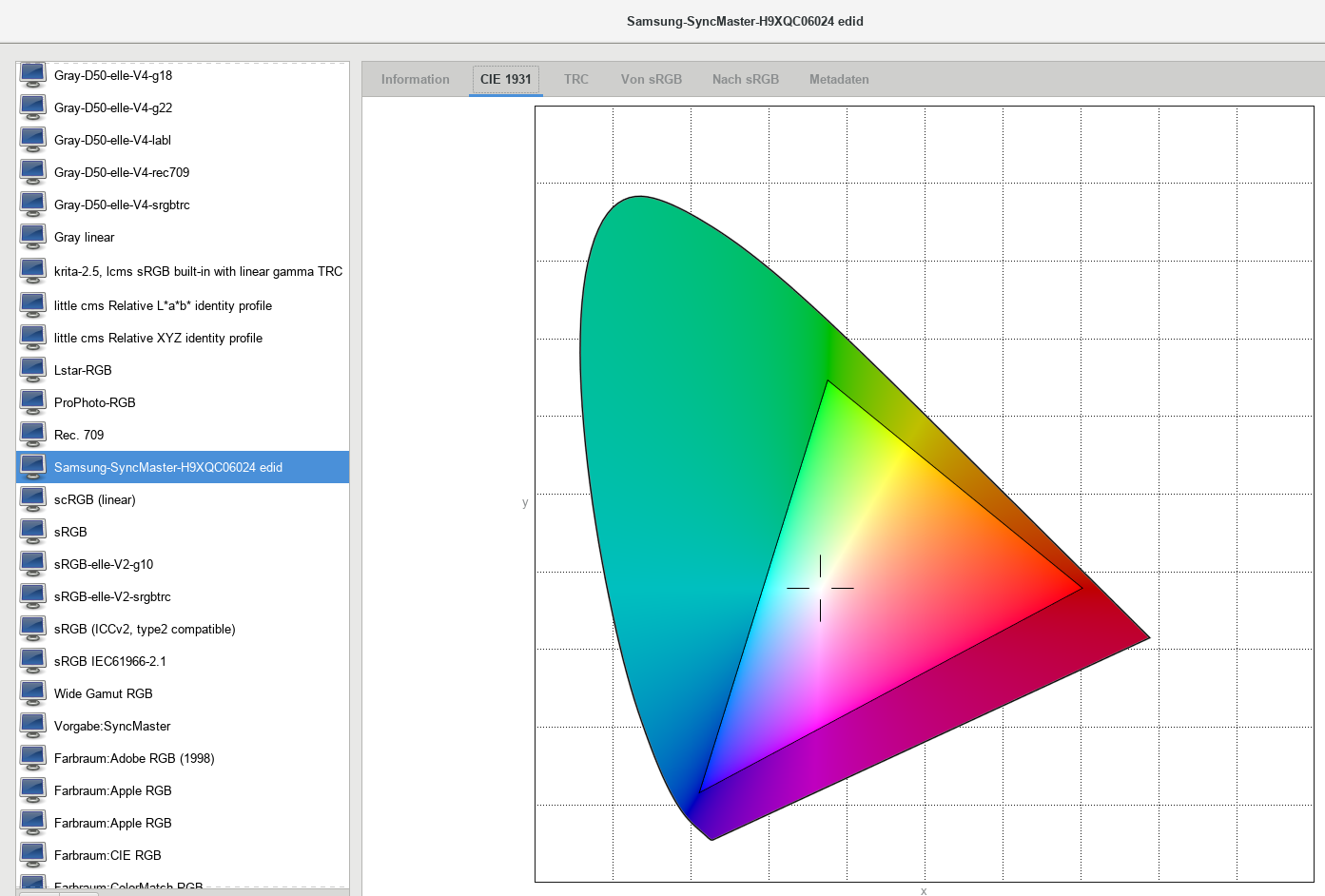Switch to the Von sRGB tab
Viewport: 1325px width, 896px height.
coord(652,80)
